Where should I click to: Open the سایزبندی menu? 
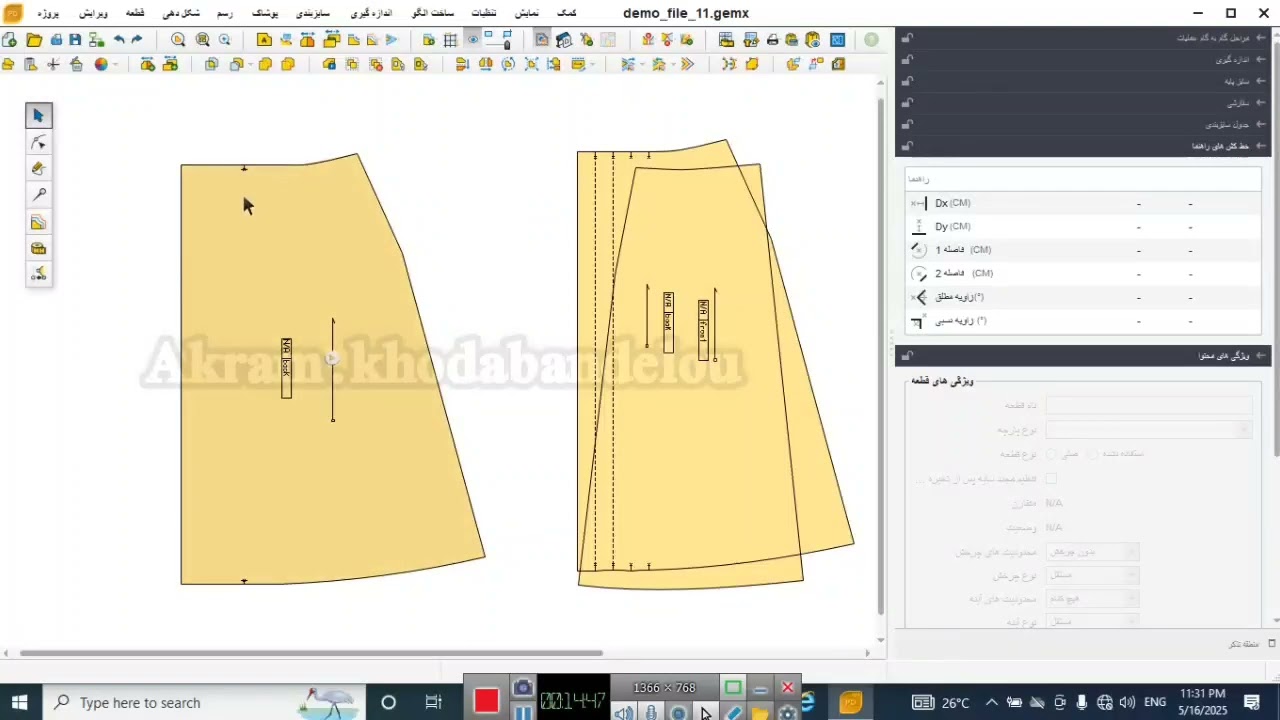pos(312,13)
